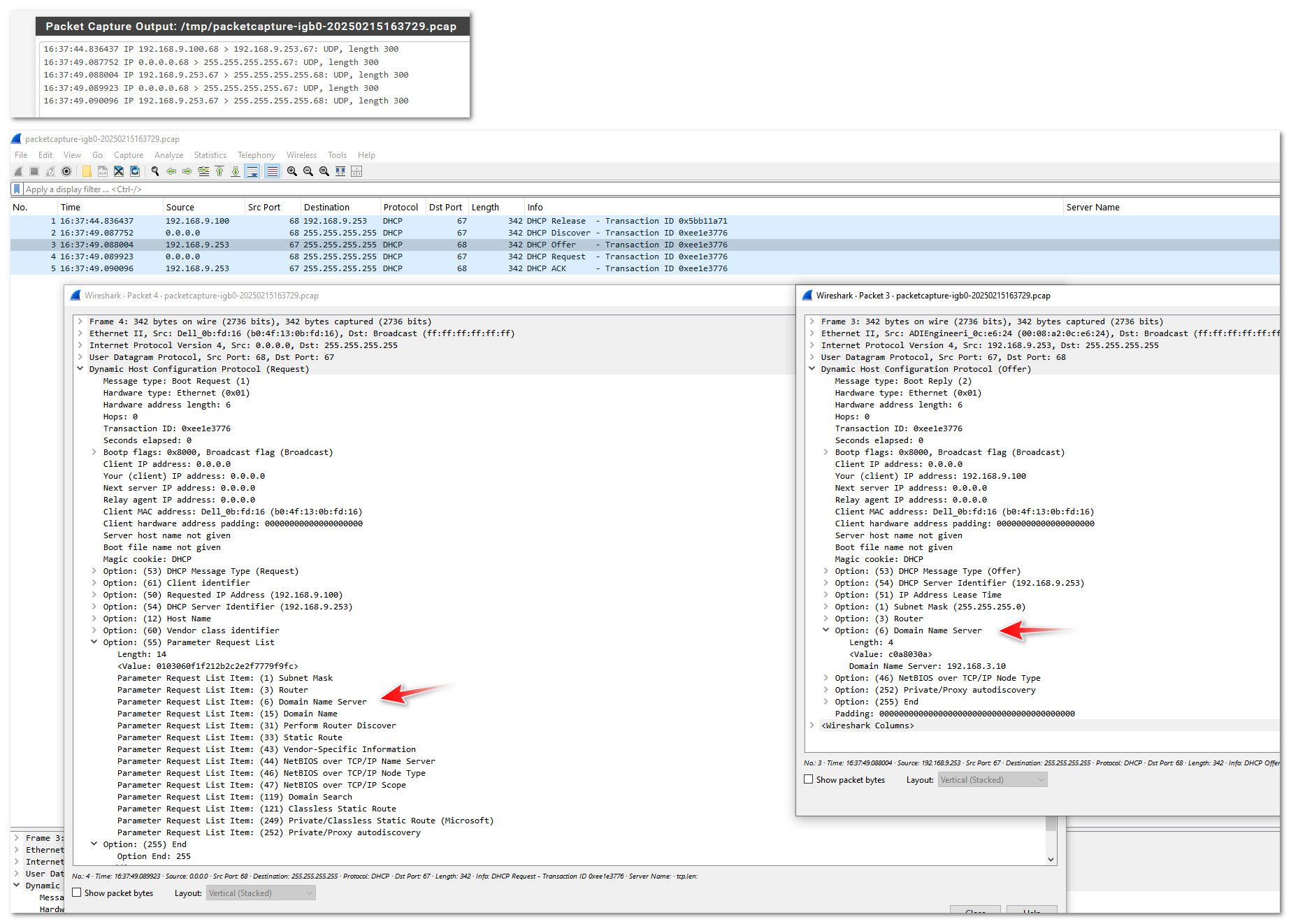Jump to the last packet icon
Viewport: 1291px width, 924px height.
(x=236, y=171)
